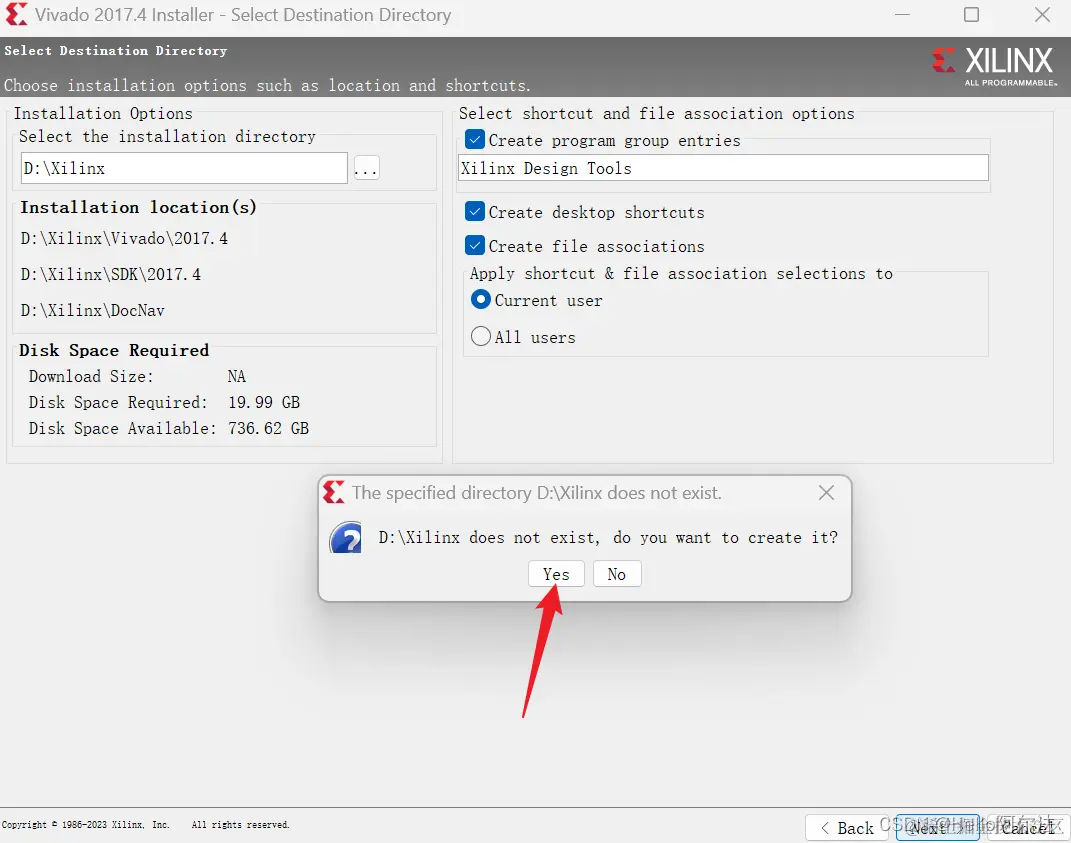Confirm directory creation with Yes button
1071x843 pixels.
pos(556,574)
